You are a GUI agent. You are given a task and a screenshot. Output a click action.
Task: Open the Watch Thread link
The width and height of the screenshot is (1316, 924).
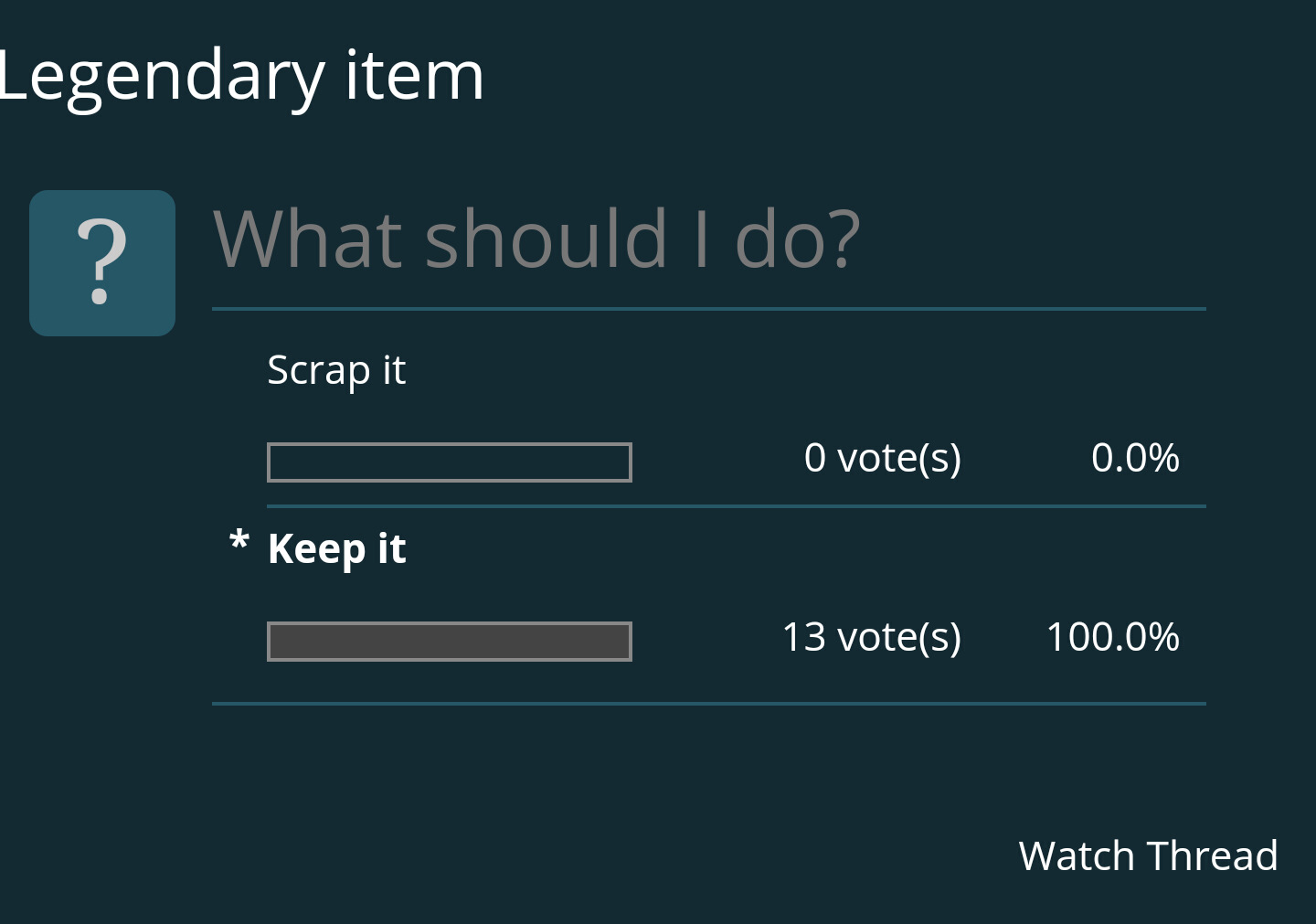(1148, 856)
